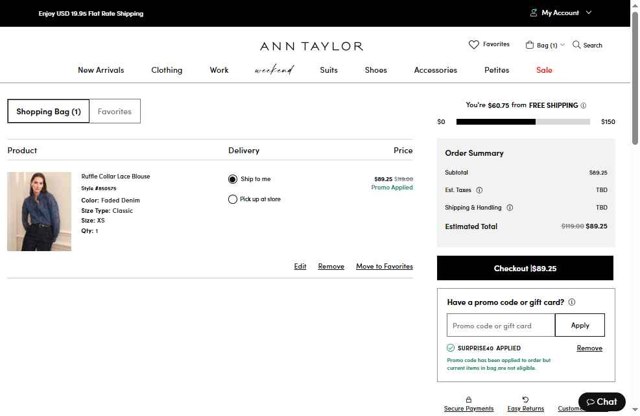Viewport: 640px width, 416px height.
Task: Open the header Favorites link
Action: tap(496, 44)
